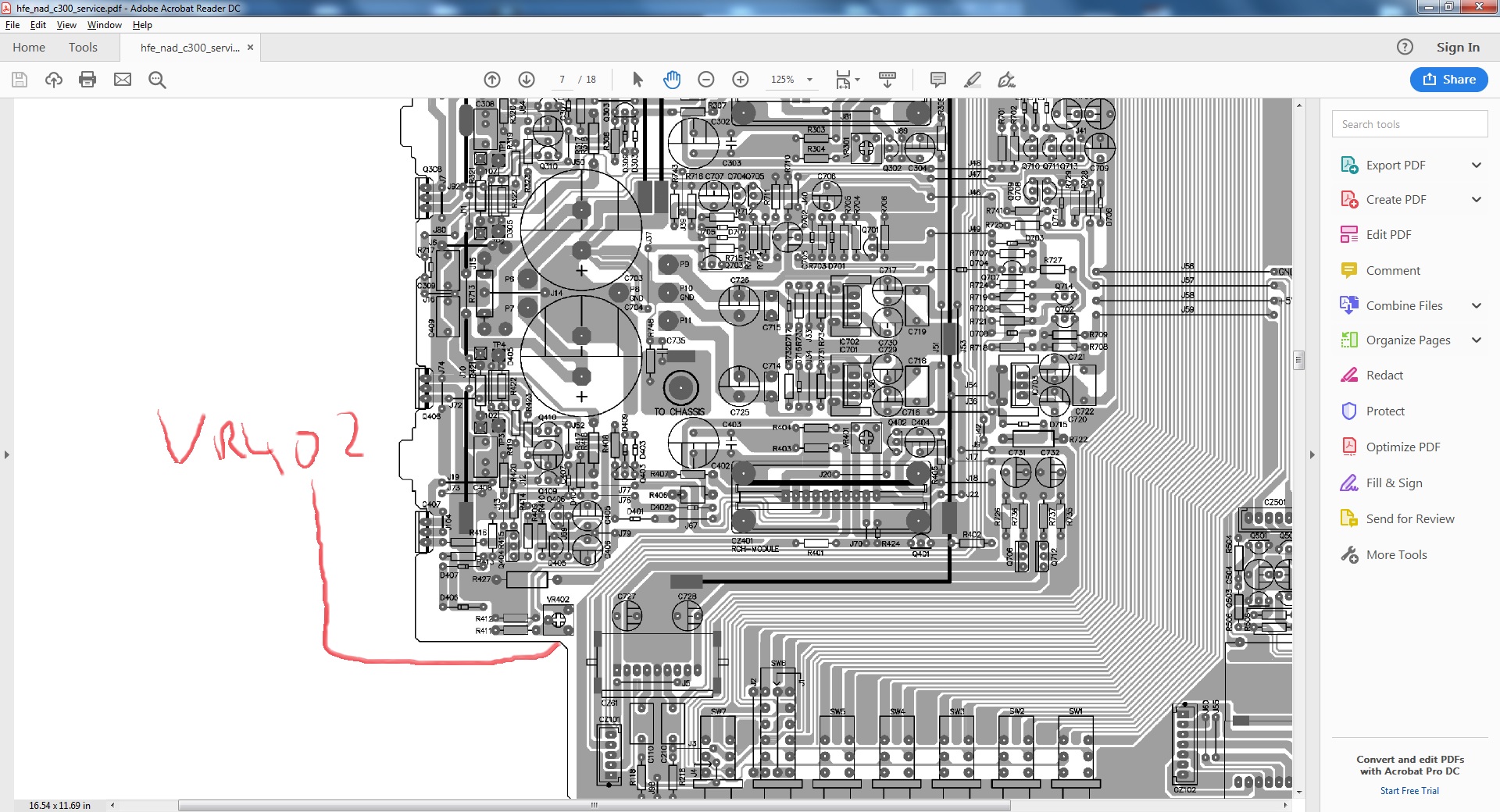
Task: Expand the Create PDF chevron
Action: [x=1477, y=200]
